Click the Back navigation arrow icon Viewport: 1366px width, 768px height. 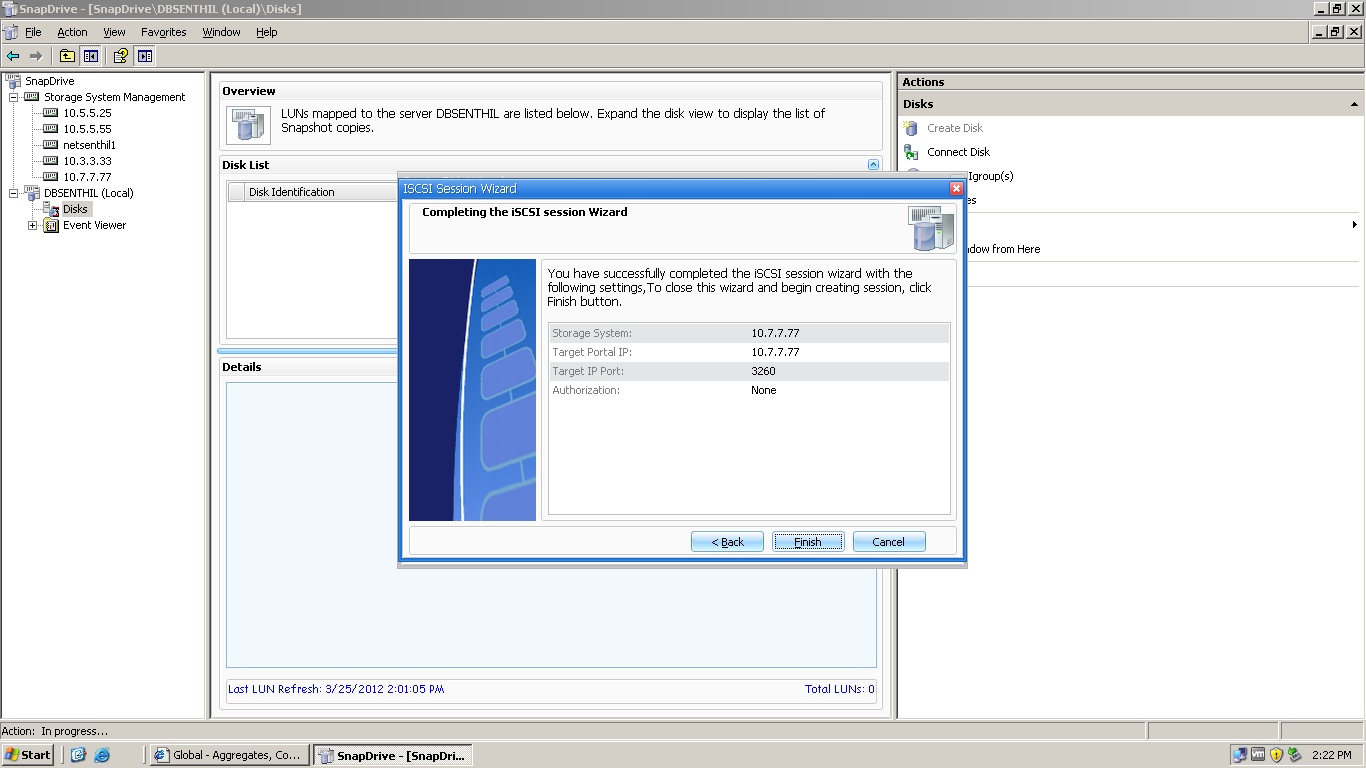pyautogui.click(x=13, y=56)
